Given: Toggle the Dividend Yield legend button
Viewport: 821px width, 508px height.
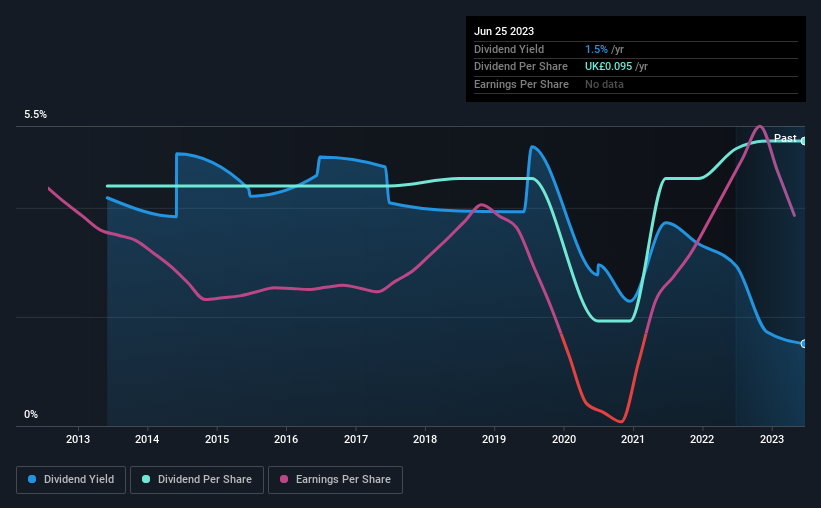Looking at the screenshot, I should tap(71, 480).
